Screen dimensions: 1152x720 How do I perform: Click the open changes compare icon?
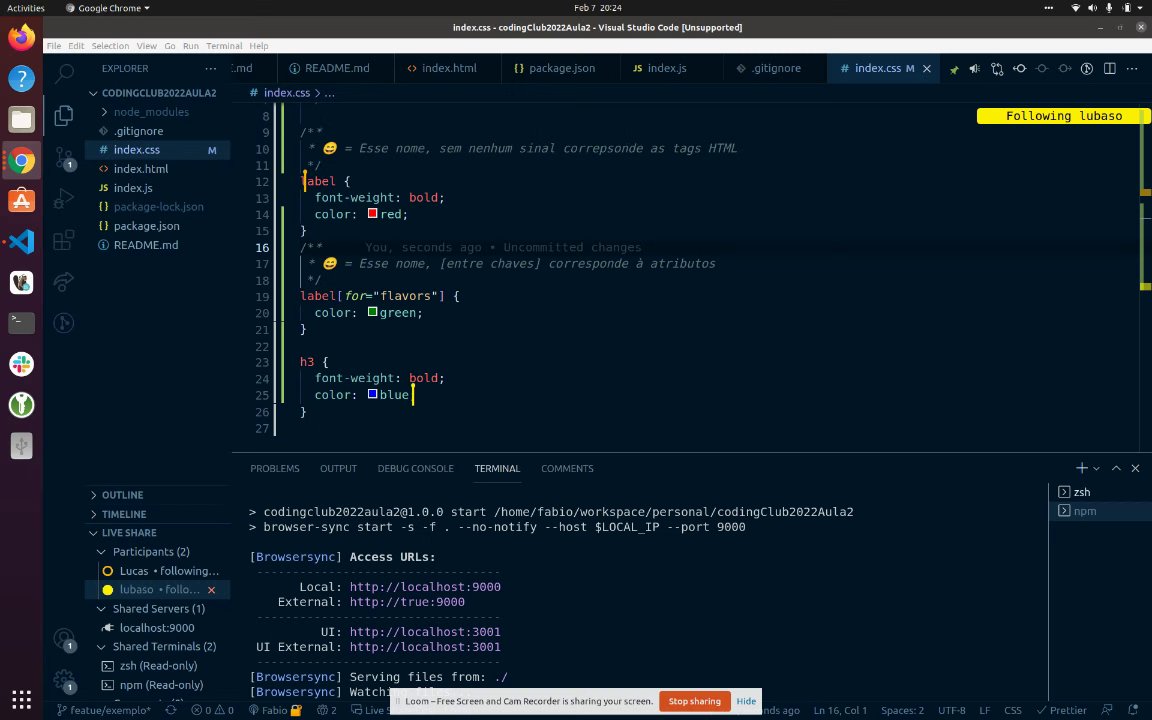click(997, 69)
